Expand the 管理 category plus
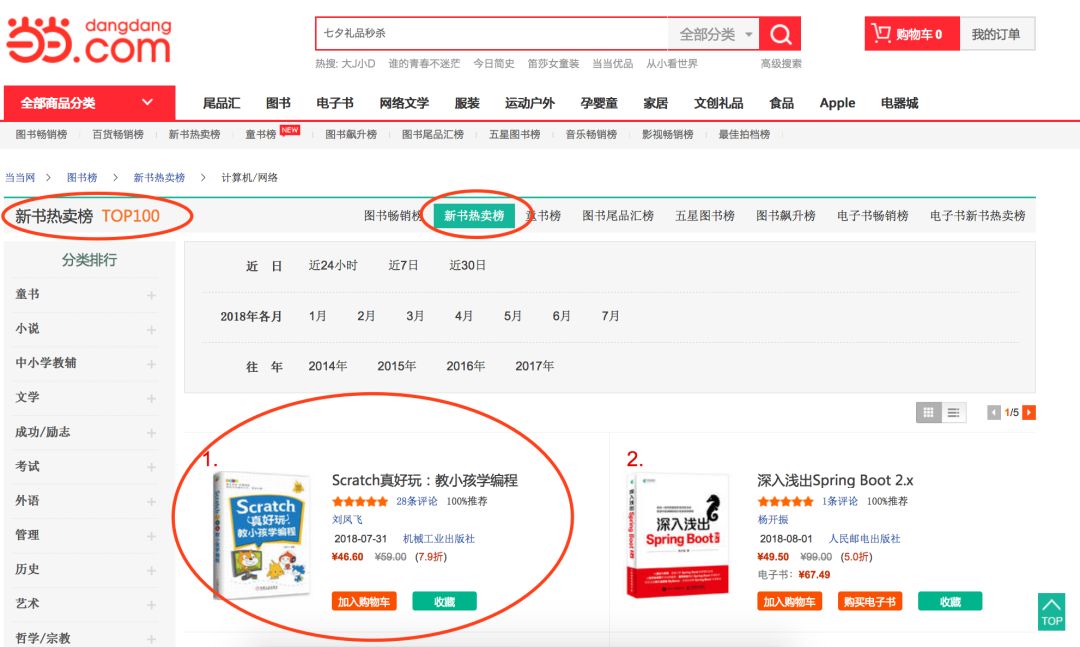Viewport: 1080px width, 647px height. 151,536
